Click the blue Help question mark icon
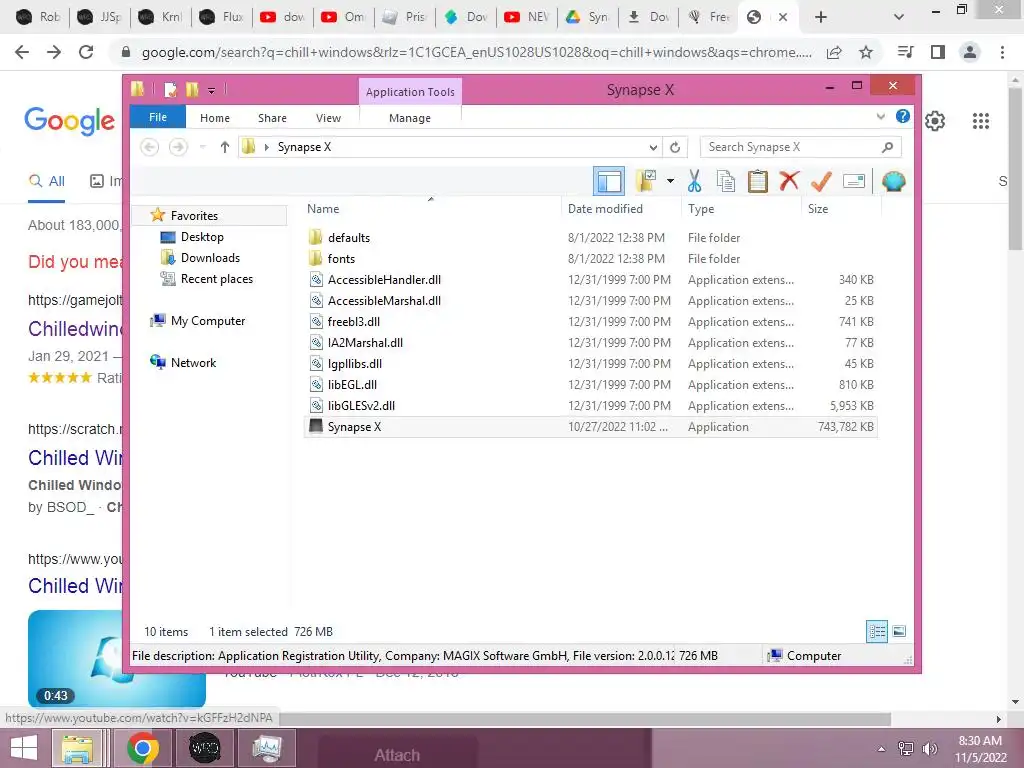This screenshot has width=1024, height=768. click(x=903, y=116)
